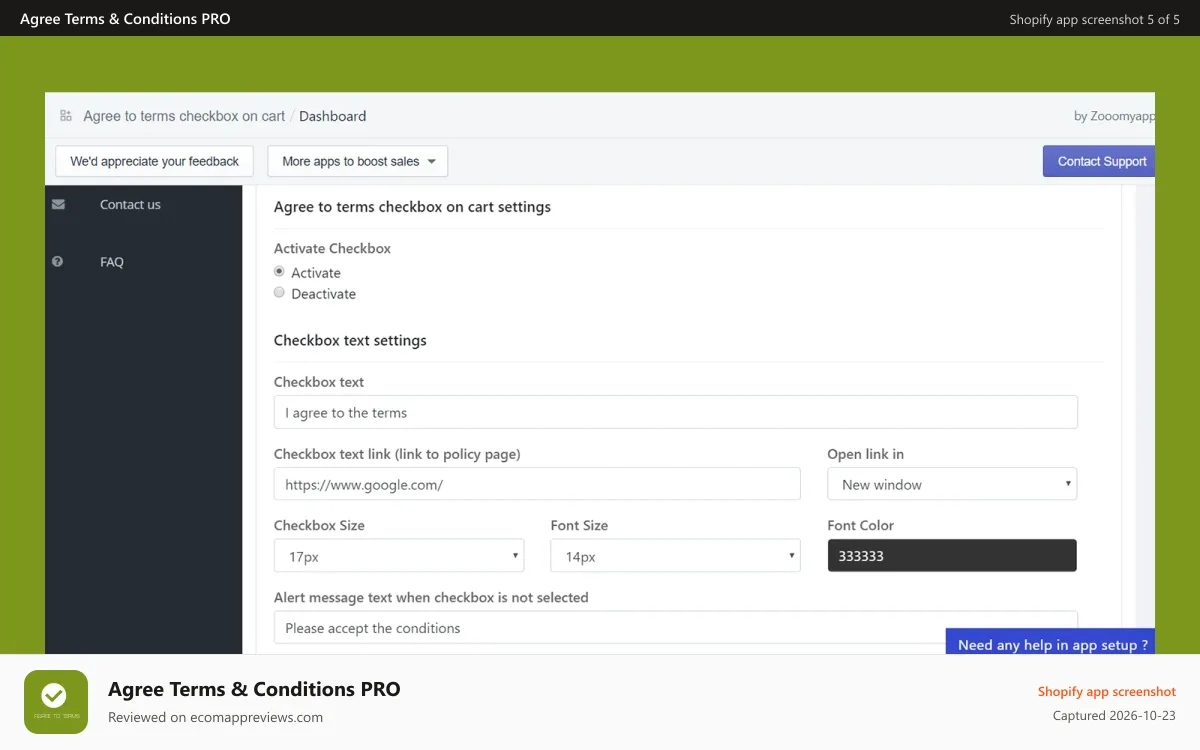Screen dimensions: 1200x750
Task: Click Need any help in app setup button
Action: click(x=1050, y=643)
